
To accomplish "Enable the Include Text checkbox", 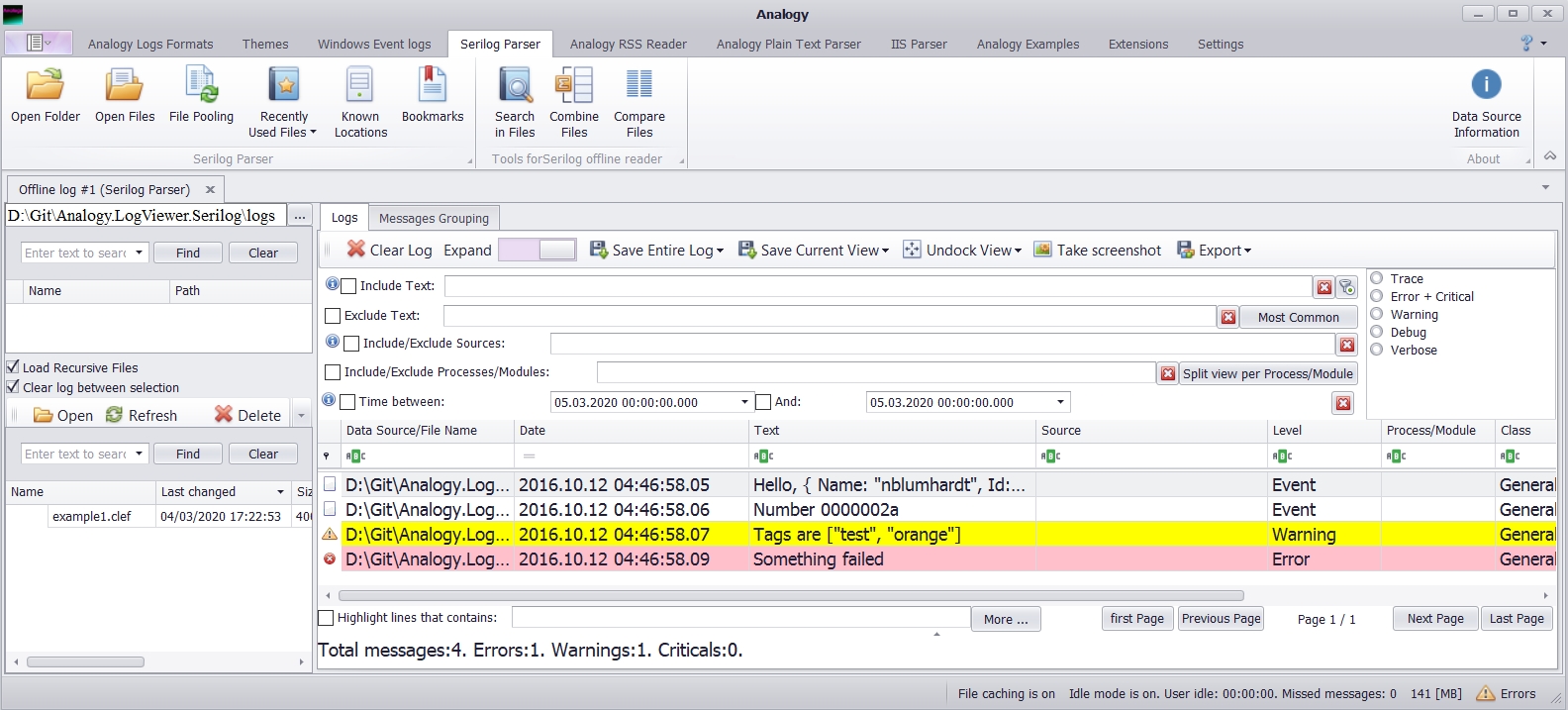I will pos(348,286).
